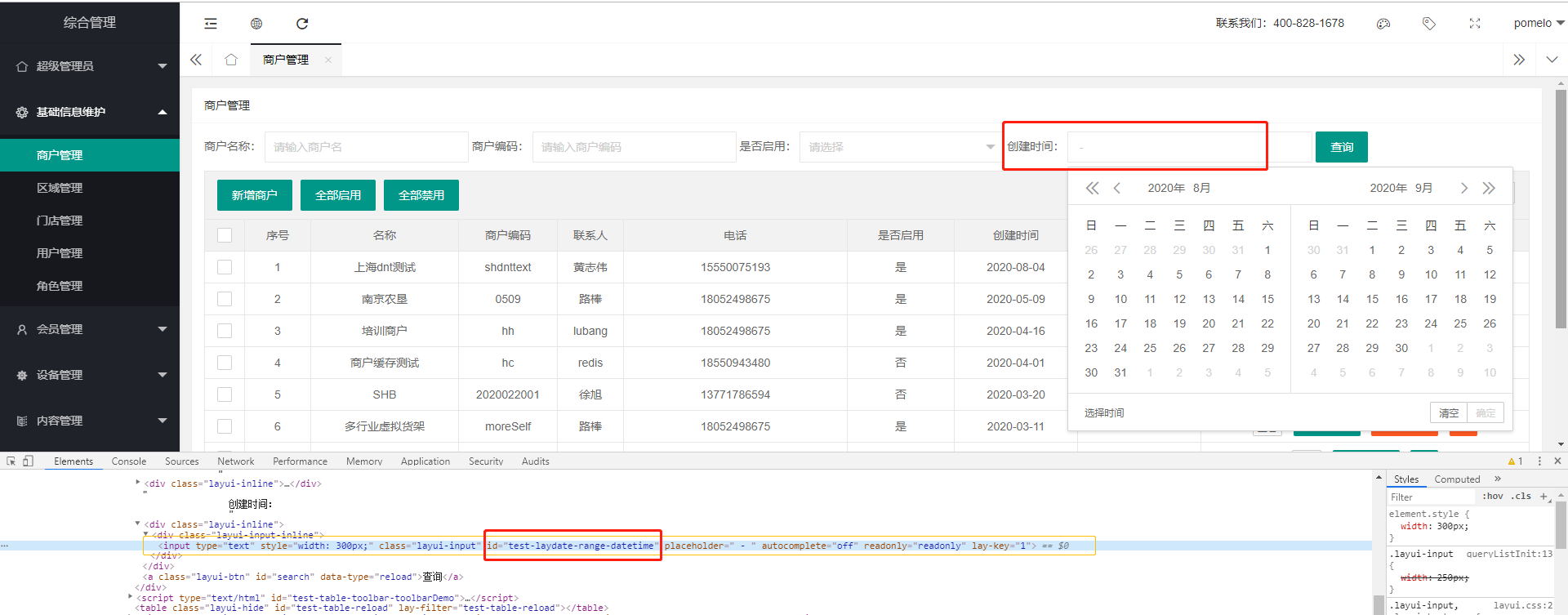Toggle the .cls element classes panel
Image resolution: width=1568 pixels, height=615 pixels.
click(1521, 497)
